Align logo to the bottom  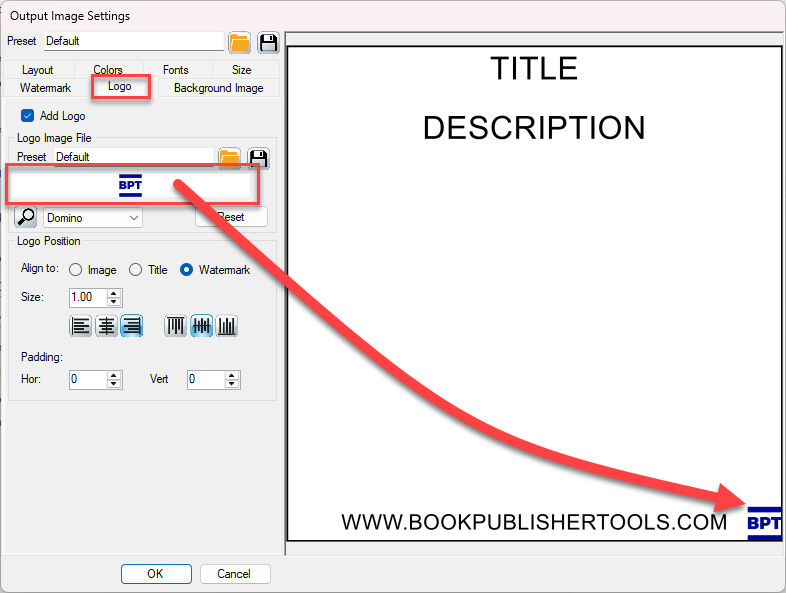pos(227,326)
